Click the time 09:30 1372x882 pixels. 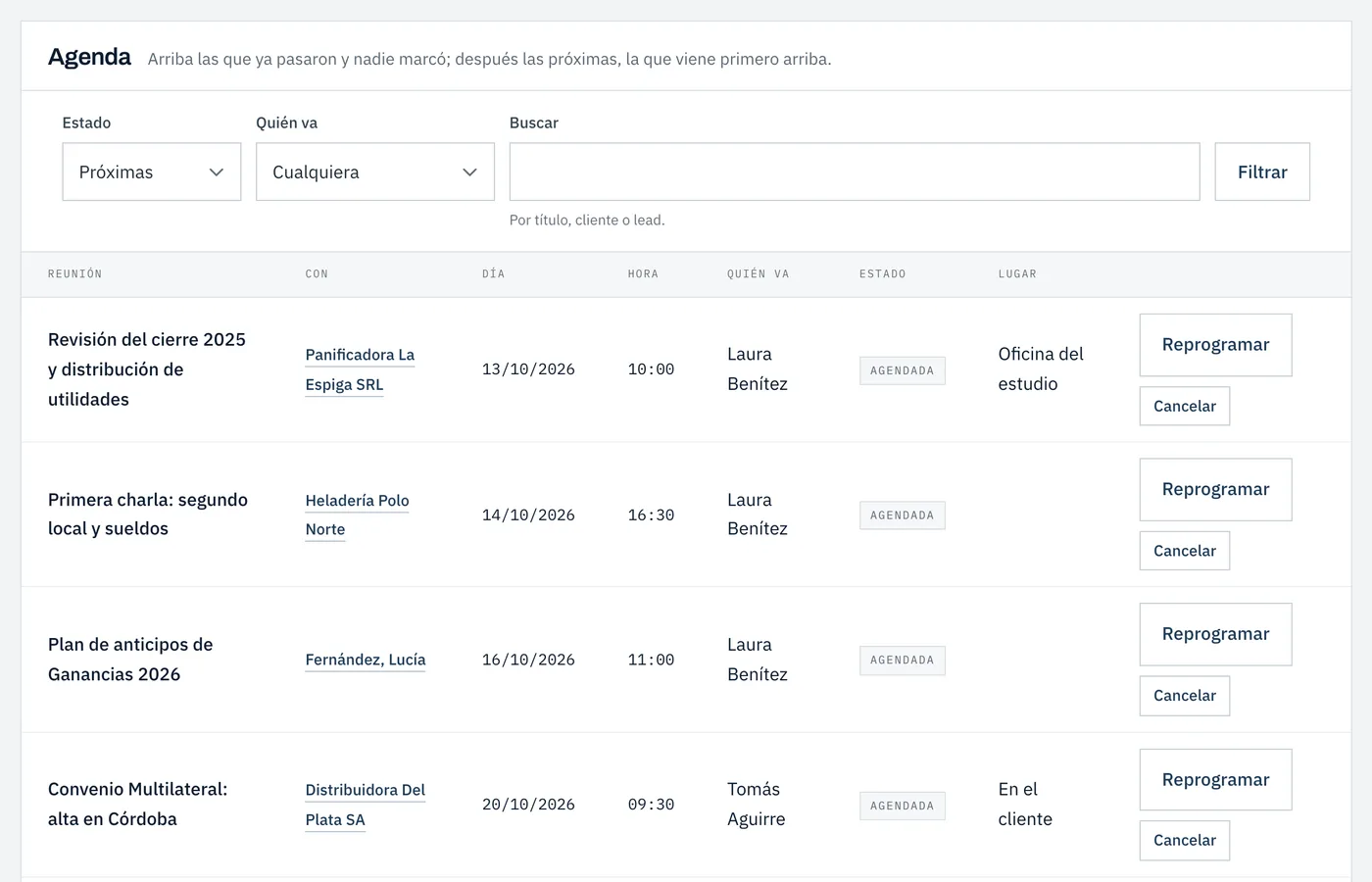coord(651,805)
